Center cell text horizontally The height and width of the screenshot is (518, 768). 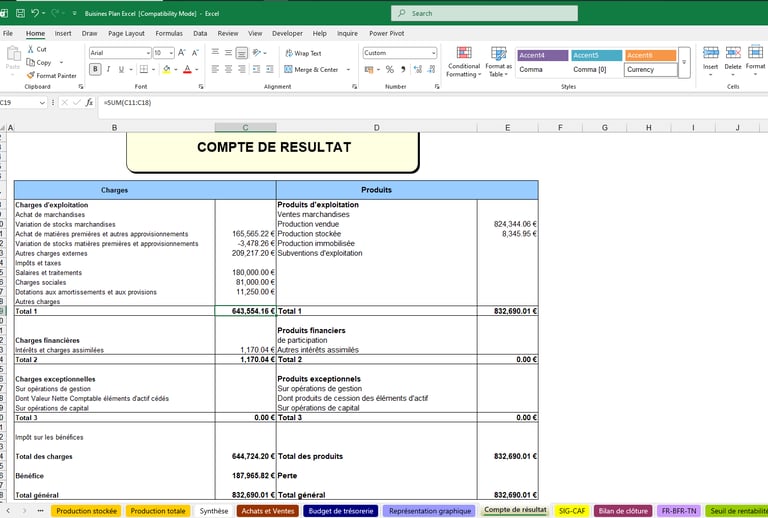pyautogui.click(x=228, y=70)
